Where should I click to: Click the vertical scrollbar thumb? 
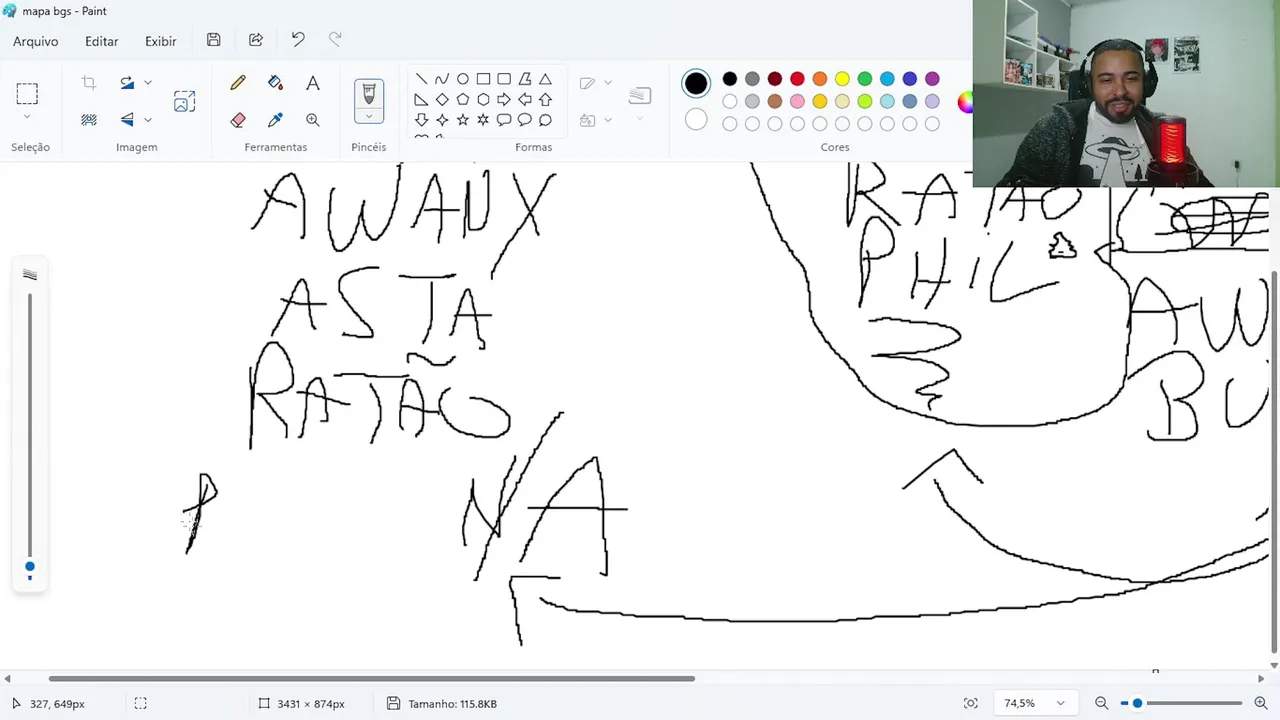(x=1273, y=461)
